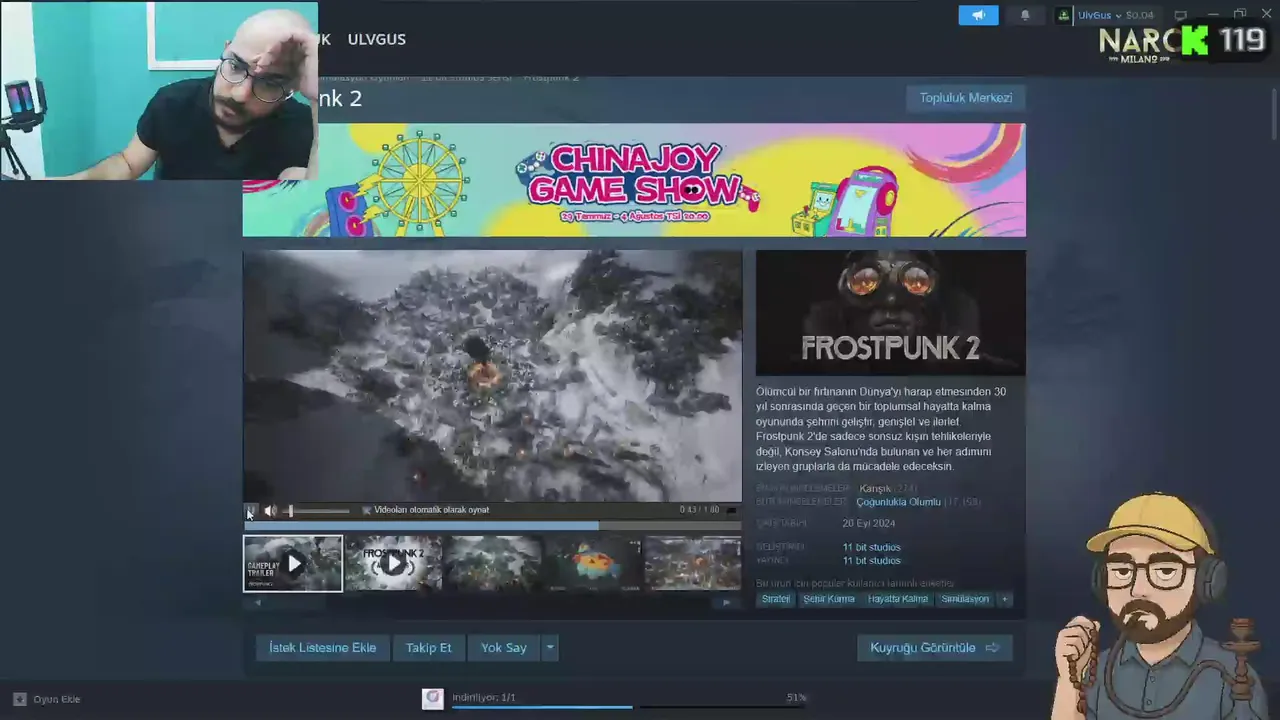Open downloads via 'İndiriliyor: 1/1' text
The width and height of the screenshot is (1280, 720).
point(484,697)
